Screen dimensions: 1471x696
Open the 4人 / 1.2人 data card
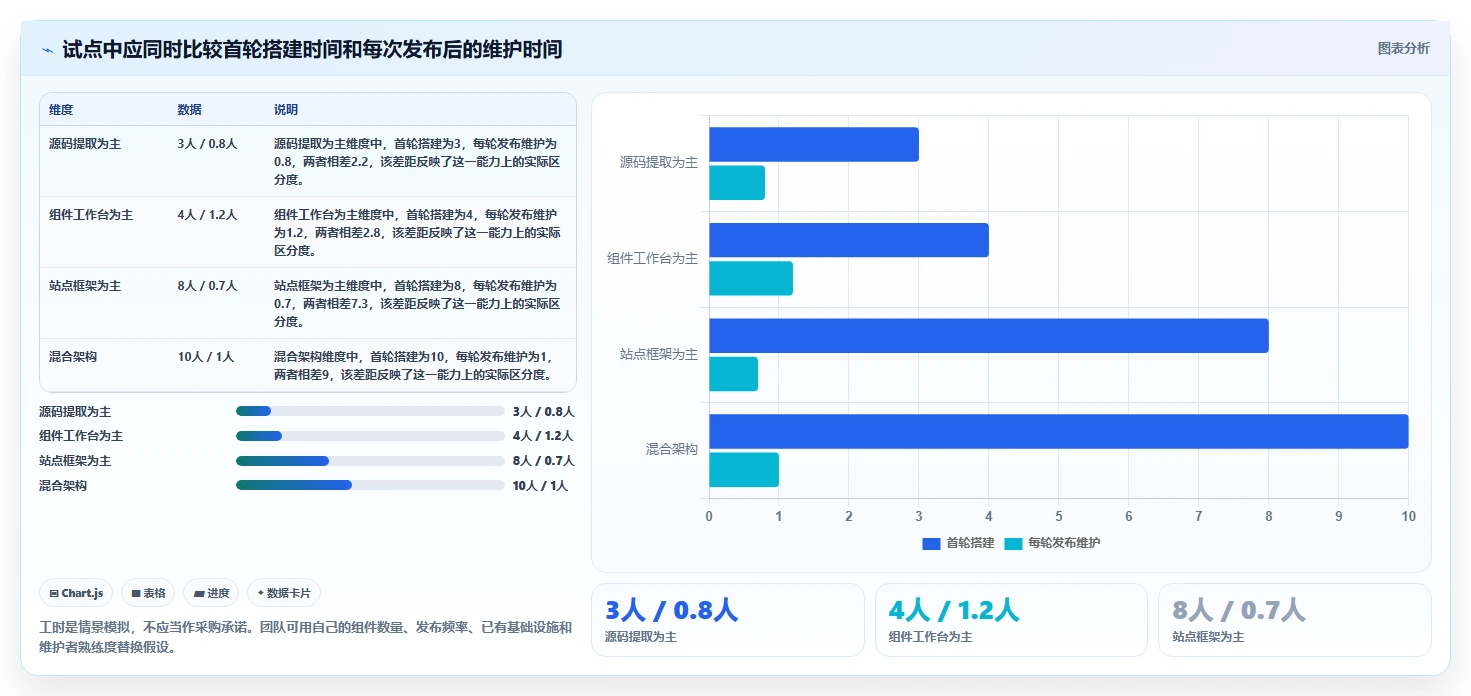click(1011, 620)
